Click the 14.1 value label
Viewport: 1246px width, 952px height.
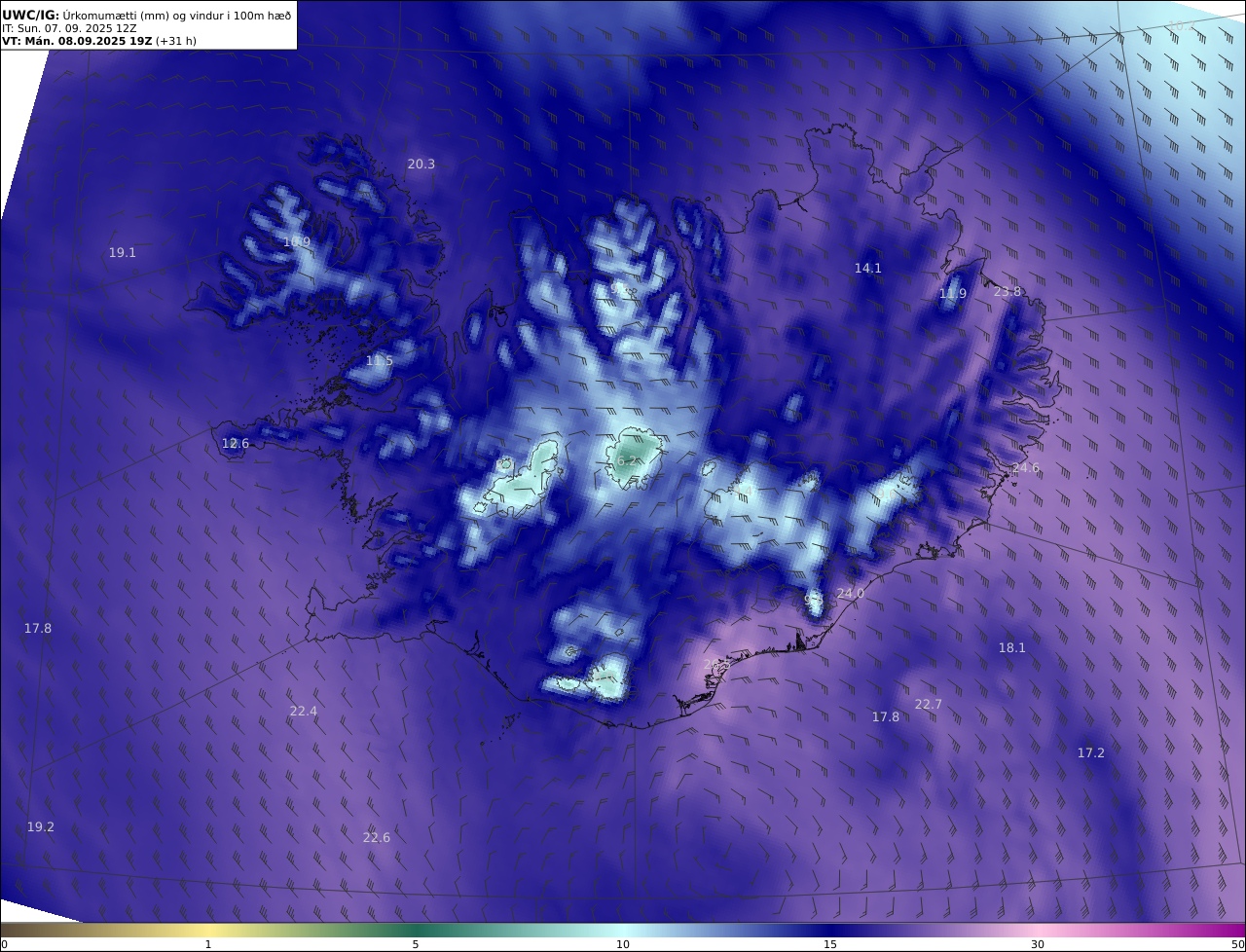(867, 268)
